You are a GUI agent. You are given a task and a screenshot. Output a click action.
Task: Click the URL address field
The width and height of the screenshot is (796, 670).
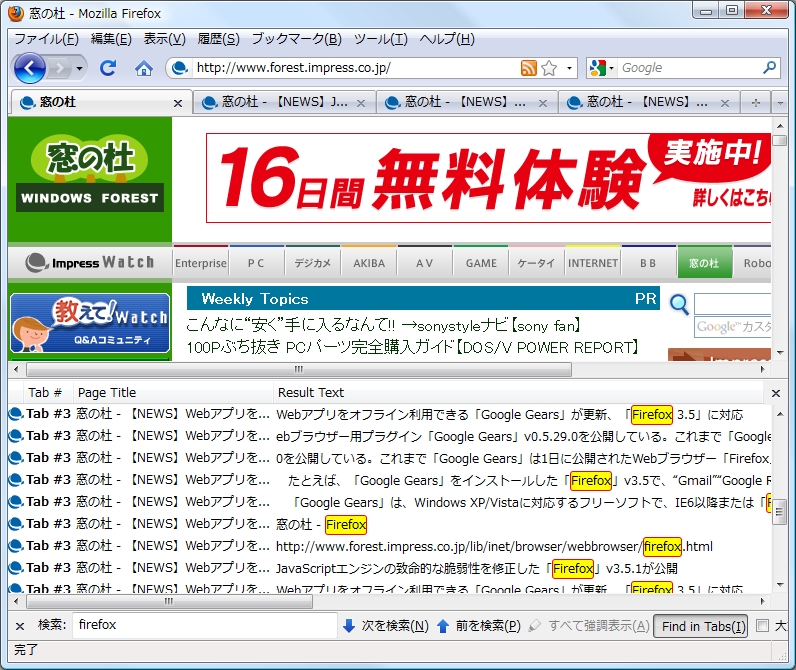[x=355, y=68]
